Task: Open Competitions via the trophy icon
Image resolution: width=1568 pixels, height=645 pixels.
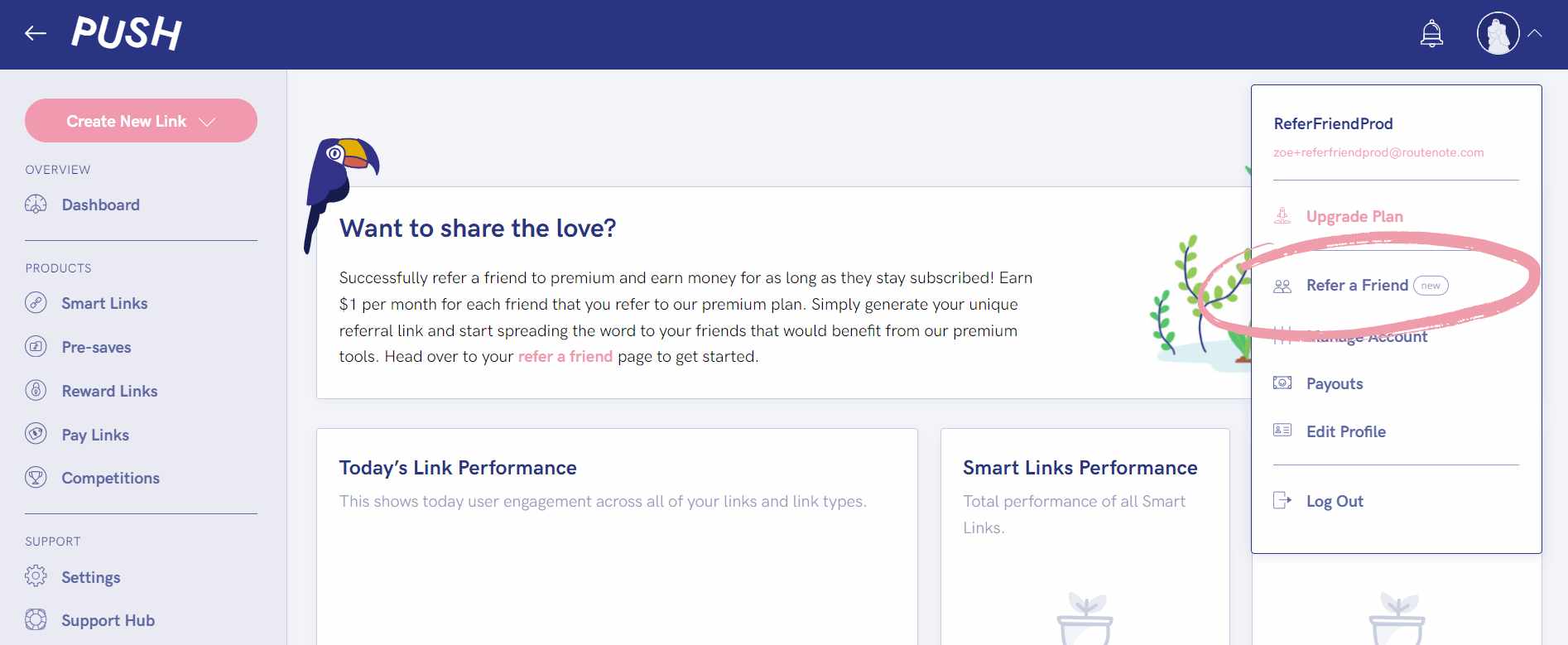Action: coord(36,478)
